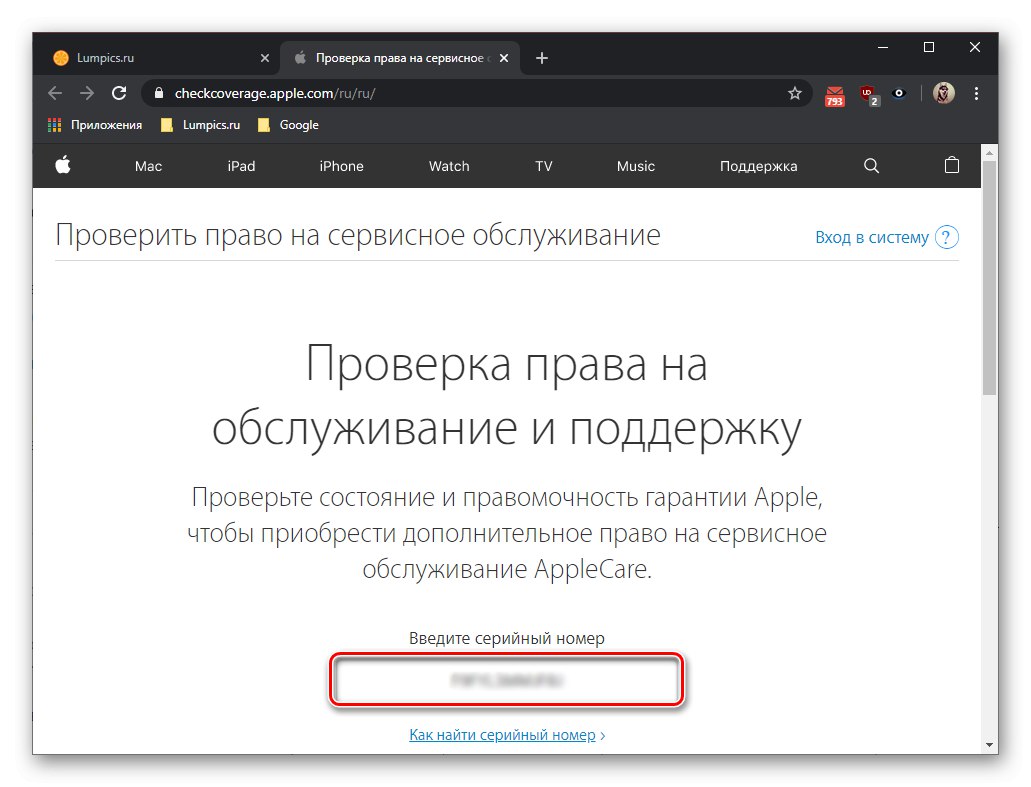Screen dimensions: 1031x787
Task: Go back with the browser back arrow
Action: 55,93
